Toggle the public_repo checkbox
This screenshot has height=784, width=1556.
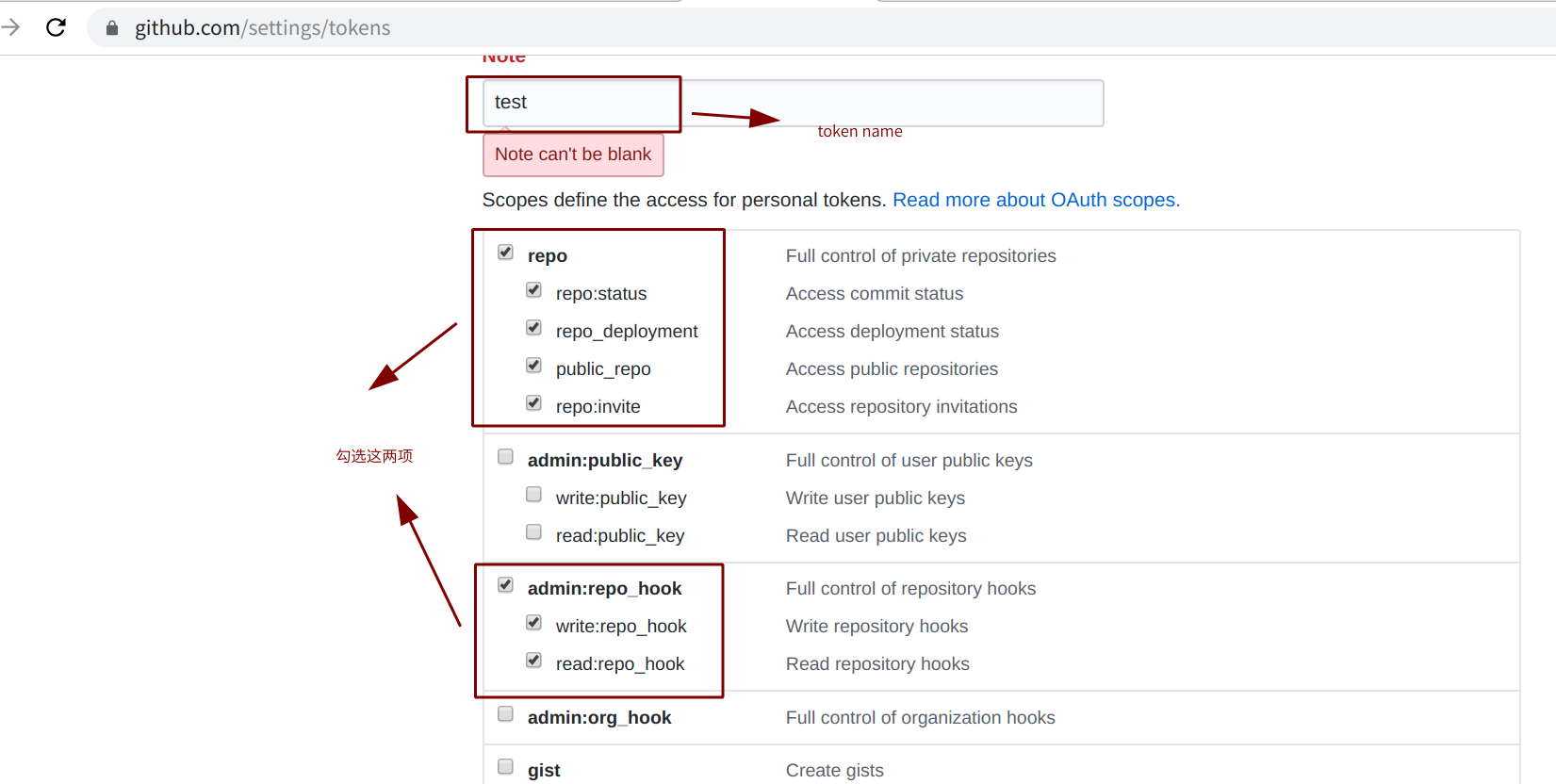point(534,366)
